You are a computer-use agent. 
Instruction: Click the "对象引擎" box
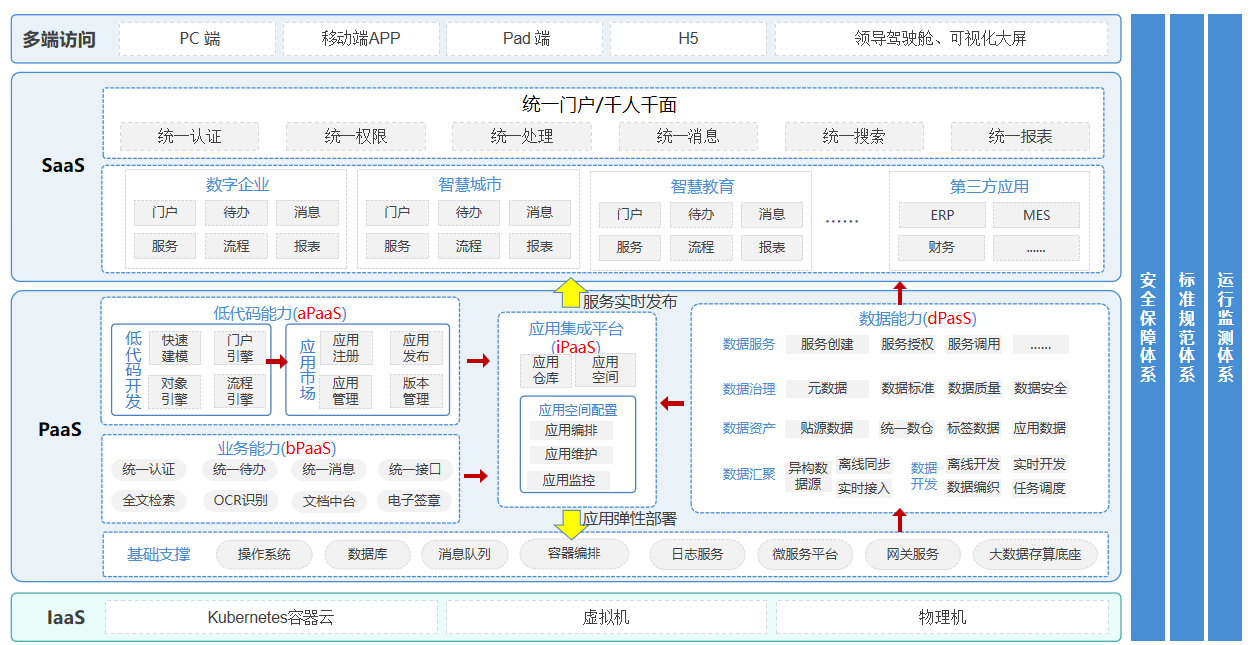click(175, 391)
